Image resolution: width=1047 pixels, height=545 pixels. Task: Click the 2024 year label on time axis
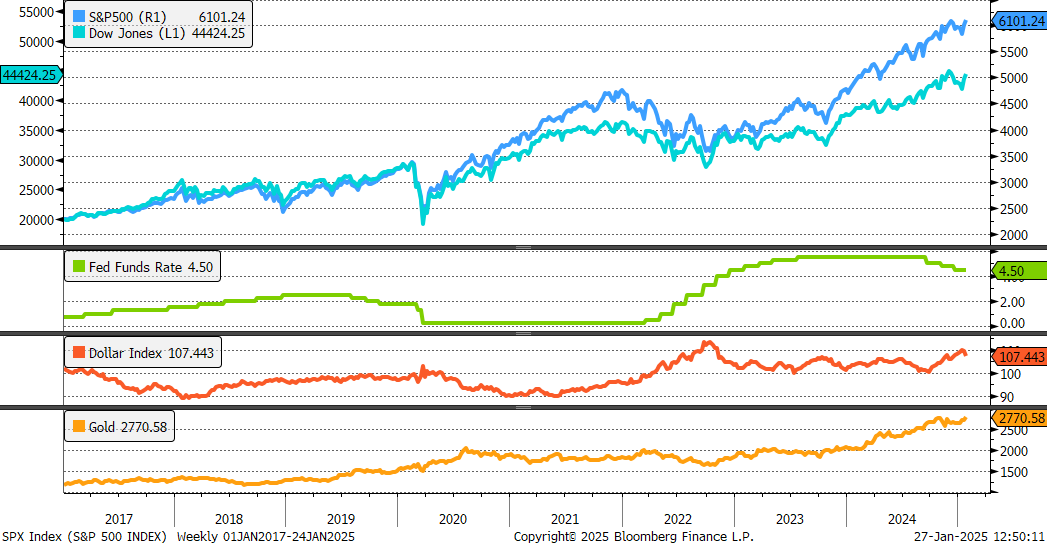[903, 519]
